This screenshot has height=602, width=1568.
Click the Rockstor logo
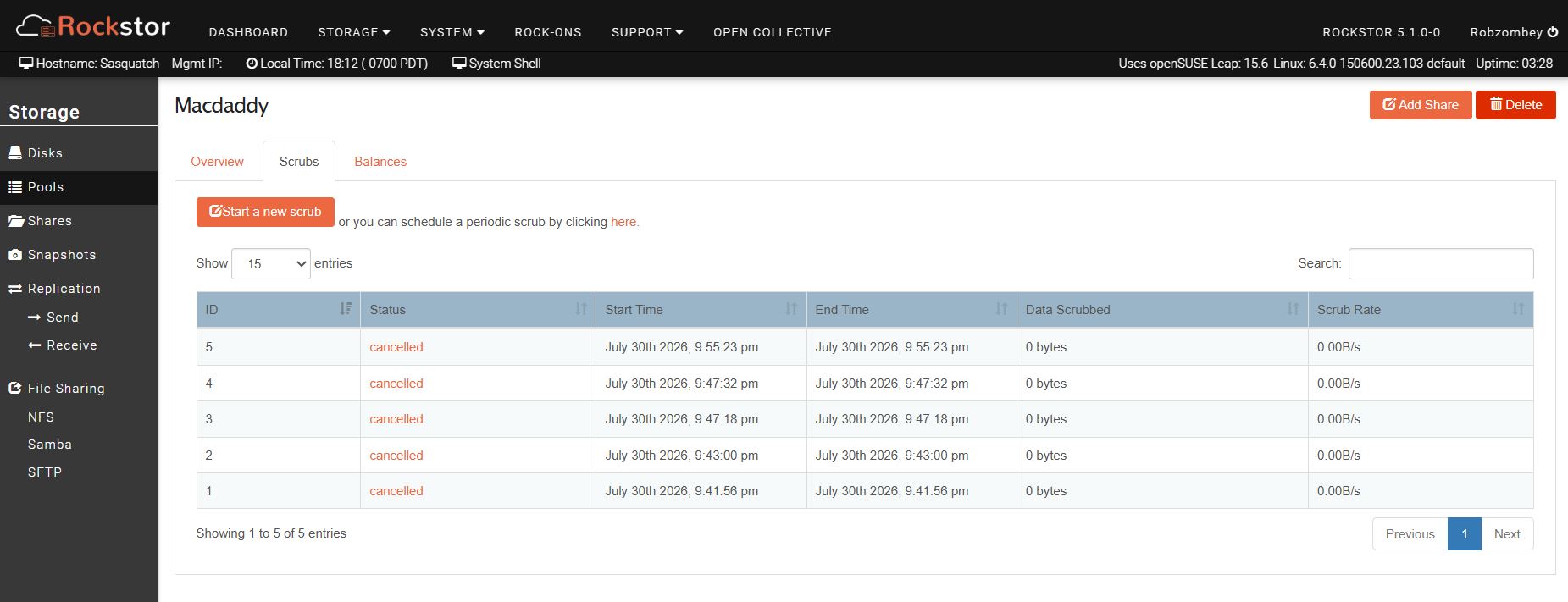click(93, 26)
